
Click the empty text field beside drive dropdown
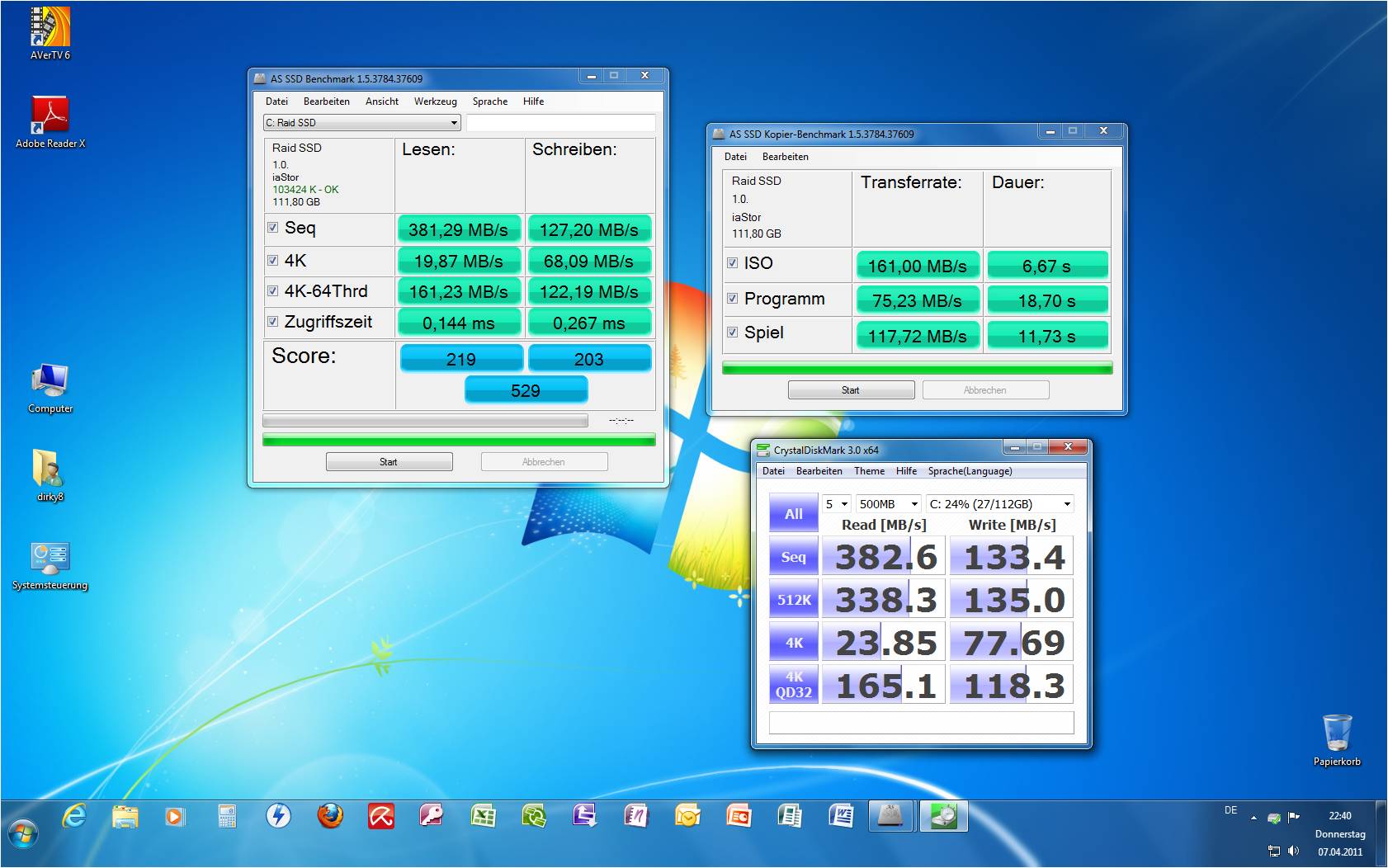point(560,123)
